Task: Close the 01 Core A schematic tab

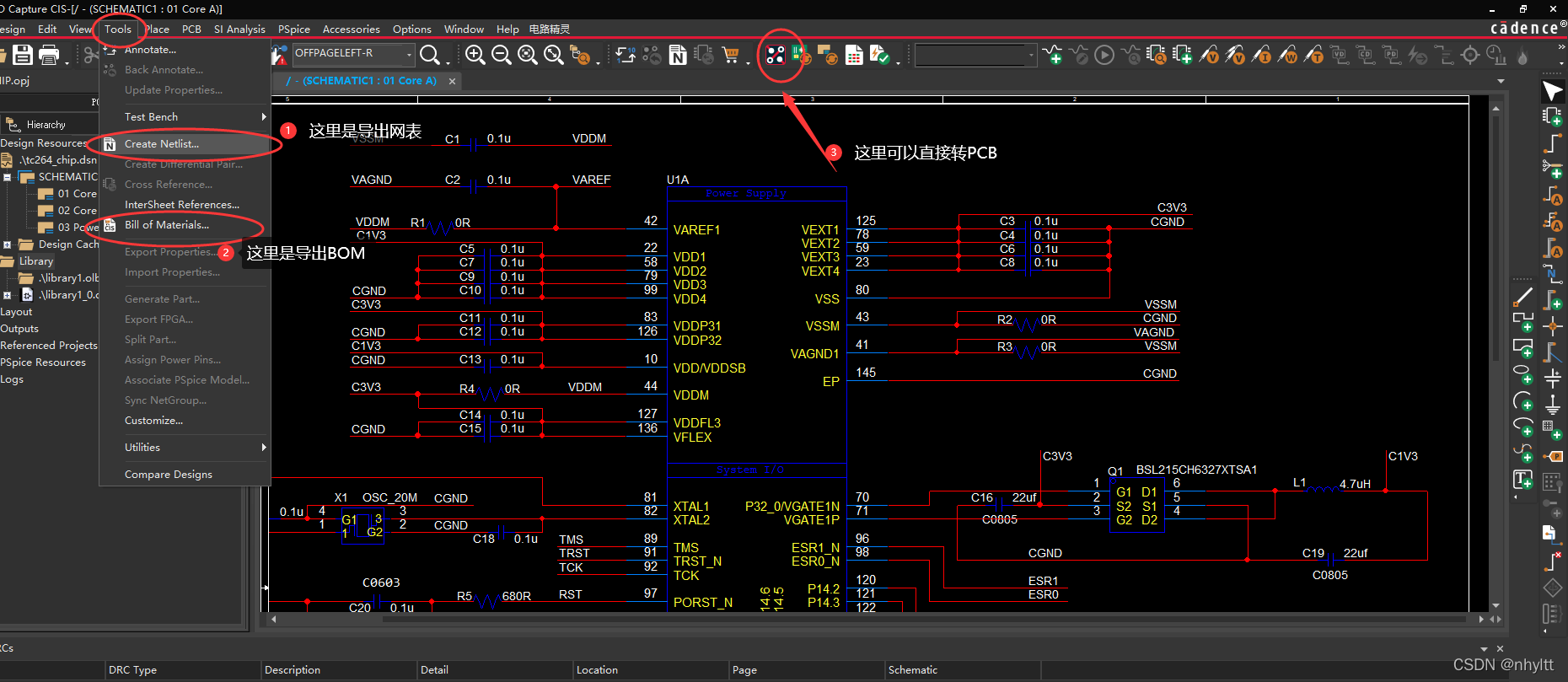Action: [x=453, y=82]
